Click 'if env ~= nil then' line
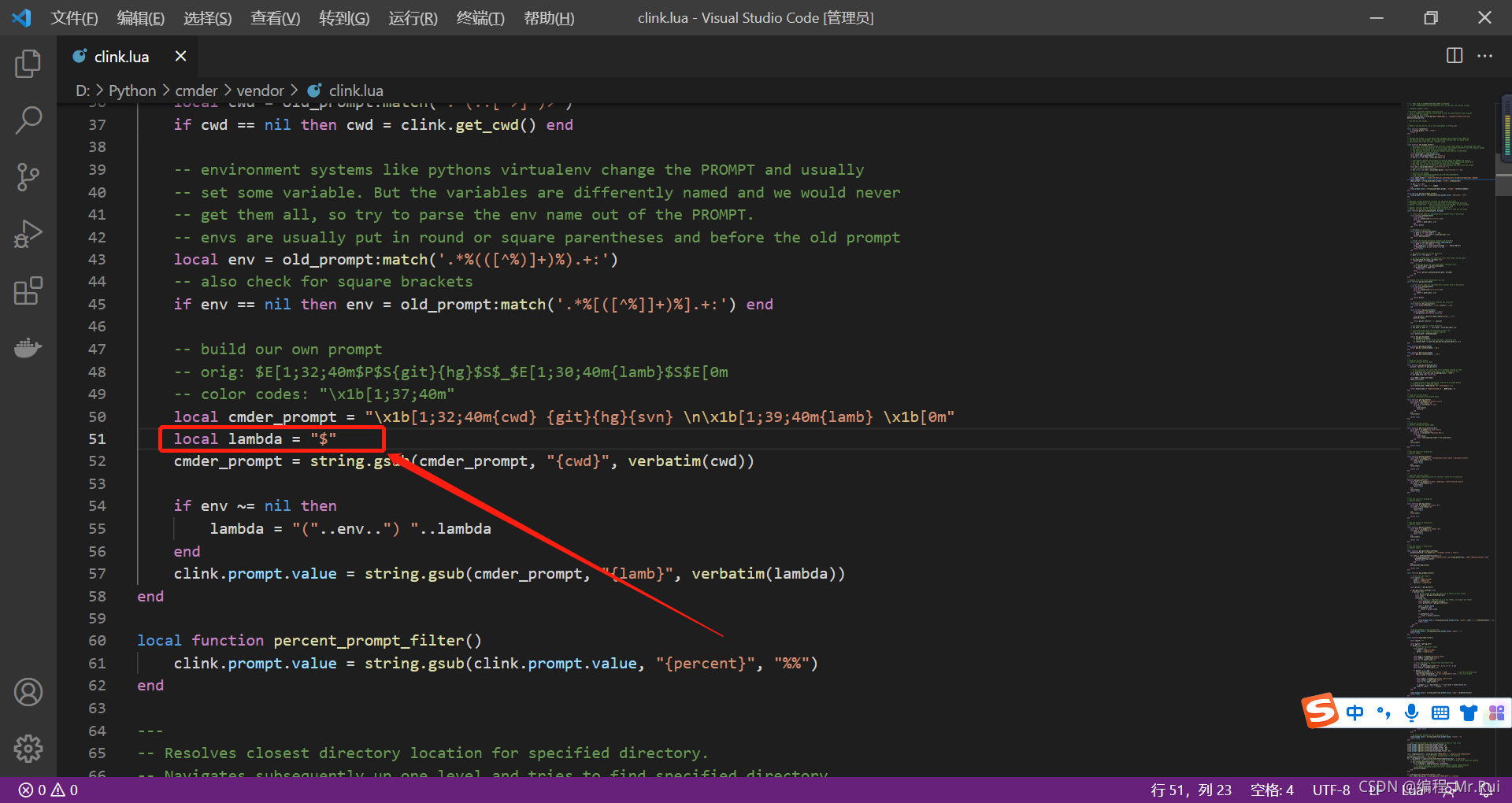The height and width of the screenshot is (803, 1512). pyautogui.click(x=255, y=505)
